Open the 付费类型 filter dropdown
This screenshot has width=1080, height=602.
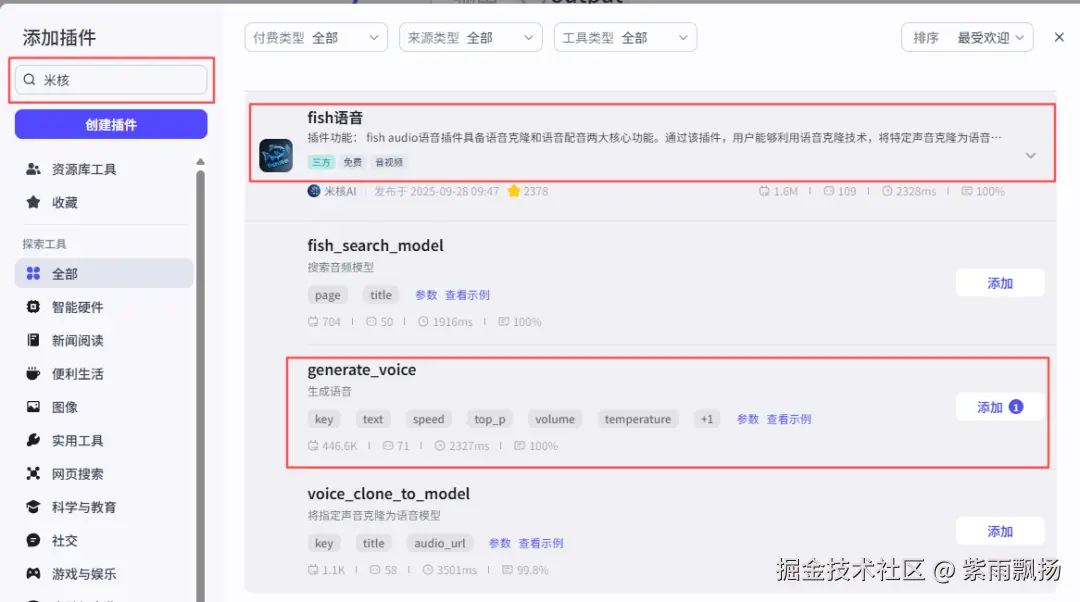click(x=316, y=37)
